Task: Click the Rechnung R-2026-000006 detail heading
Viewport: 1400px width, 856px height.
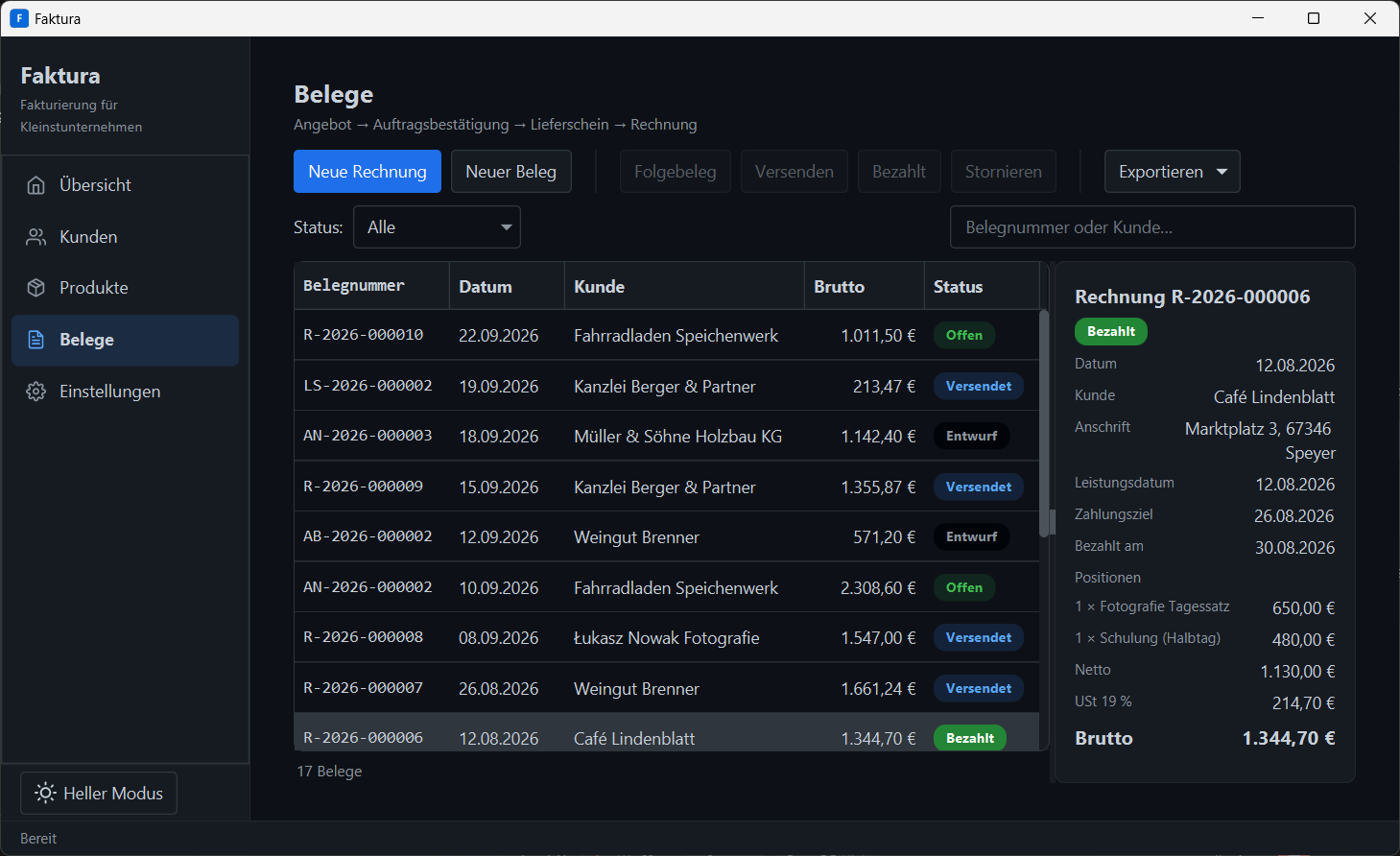Action: click(x=1193, y=297)
